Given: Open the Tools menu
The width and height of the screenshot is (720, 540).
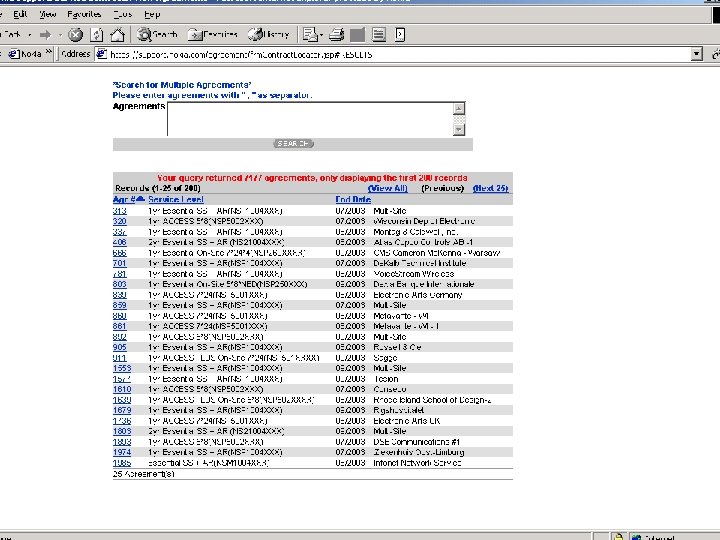Looking at the screenshot, I should [123, 14].
